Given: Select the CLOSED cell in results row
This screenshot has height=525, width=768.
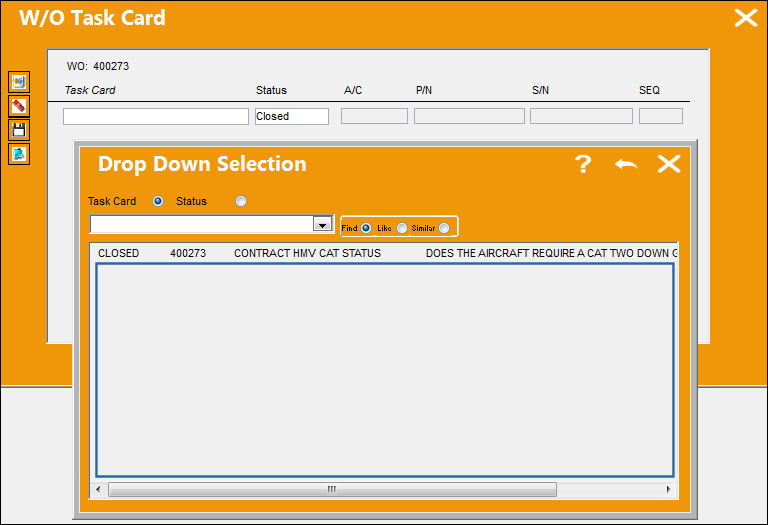Looking at the screenshot, I should pyautogui.click(x=119, y=253).
